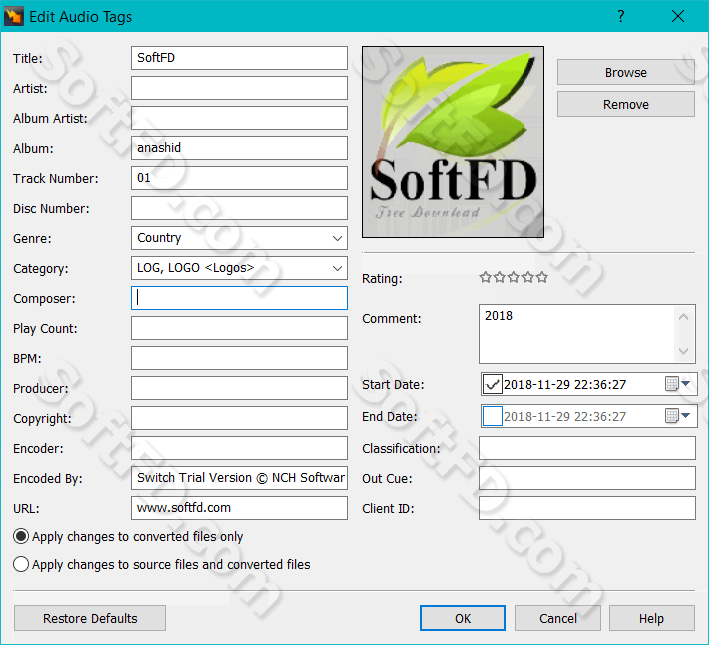Click the Out Cue input field
Screen dimensions: 709x645
pyautogui.click(x=587, y=478)
